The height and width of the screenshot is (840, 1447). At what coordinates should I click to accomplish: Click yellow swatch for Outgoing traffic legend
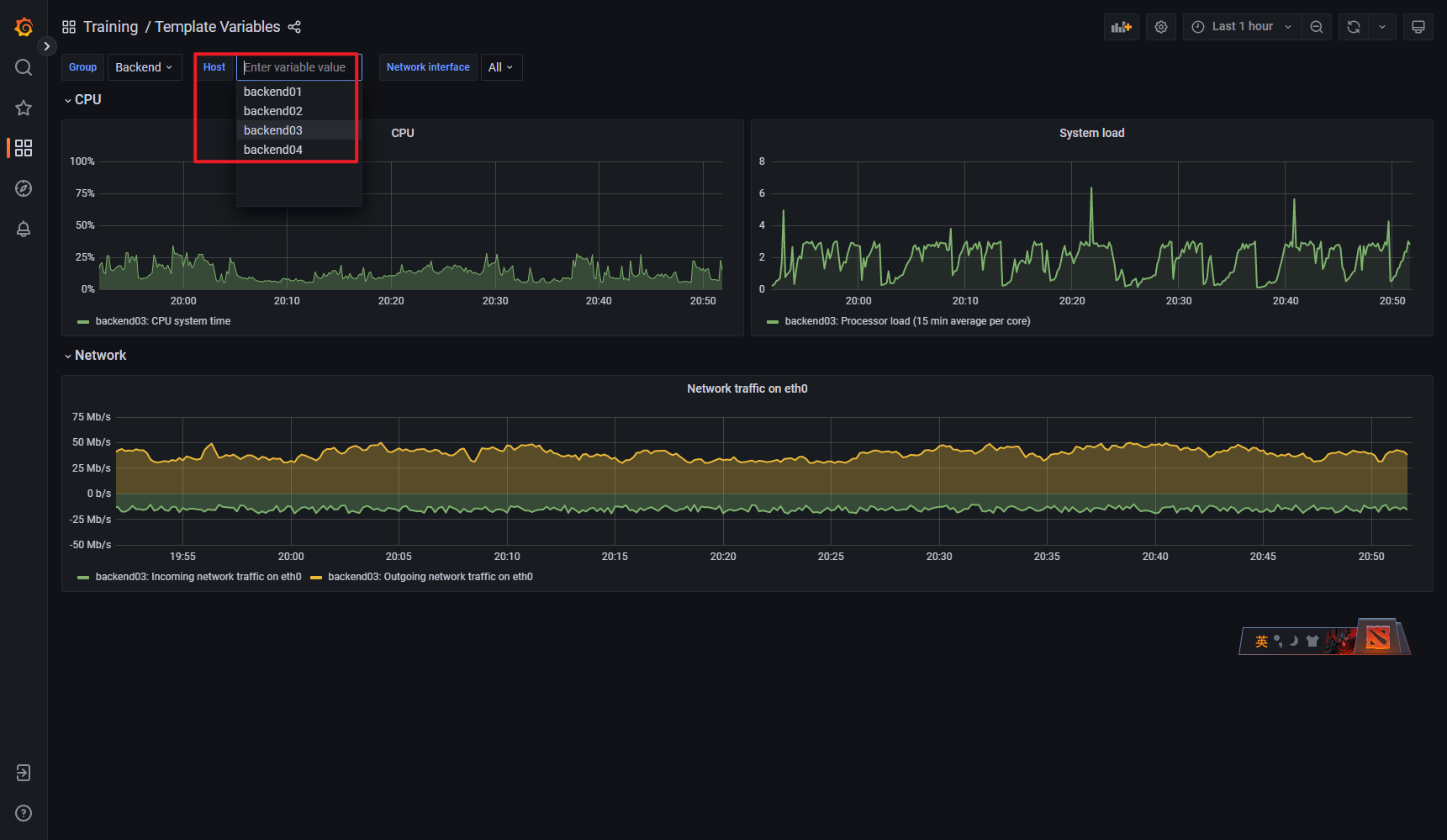click(x=316, y=578)
